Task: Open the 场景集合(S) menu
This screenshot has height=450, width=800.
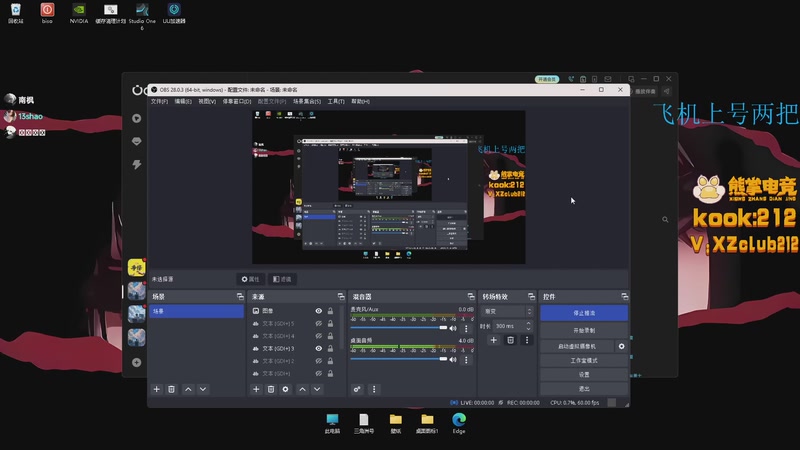Action: click(x=307, y=102)
